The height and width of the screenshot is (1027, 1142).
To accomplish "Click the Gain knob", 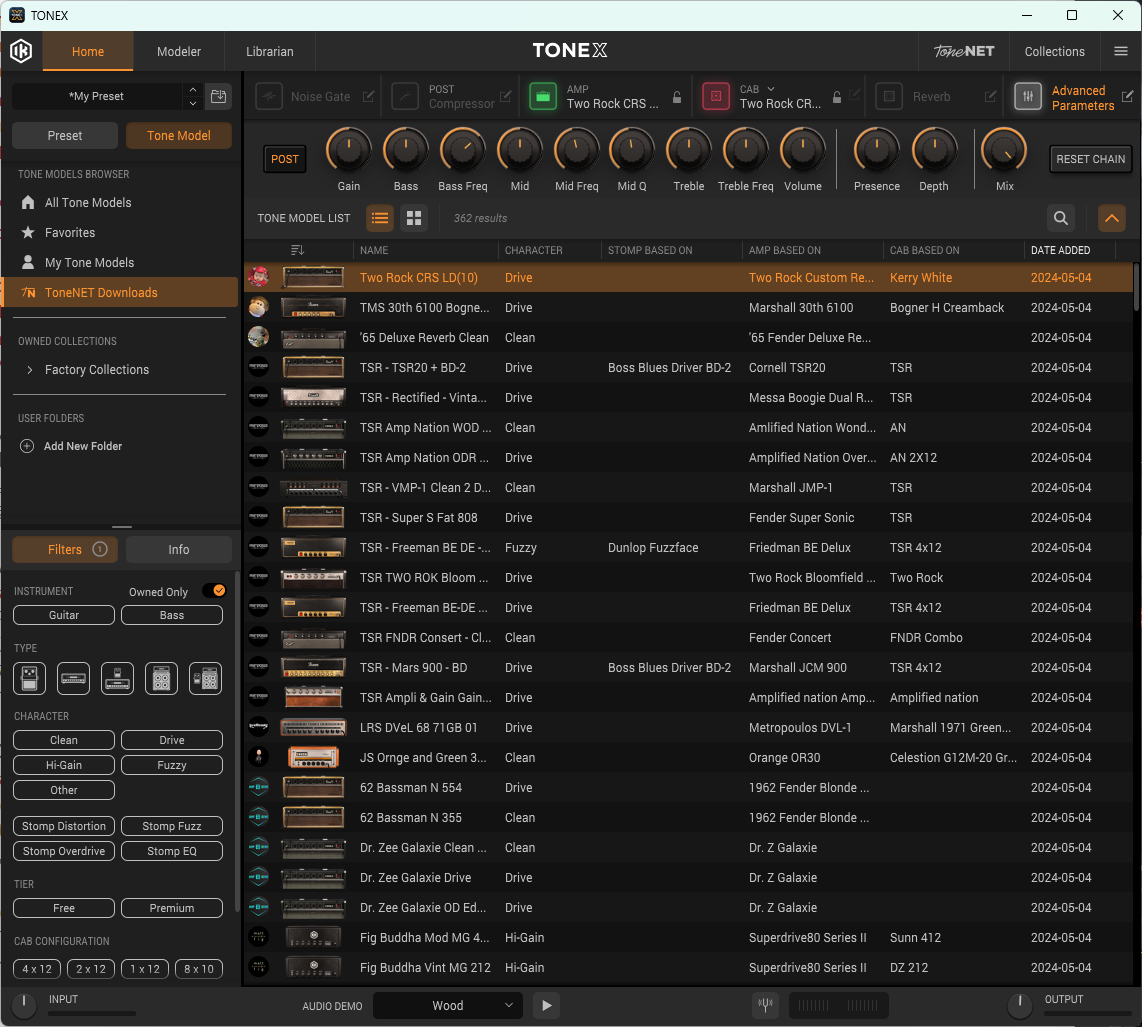I will point(349,151).
